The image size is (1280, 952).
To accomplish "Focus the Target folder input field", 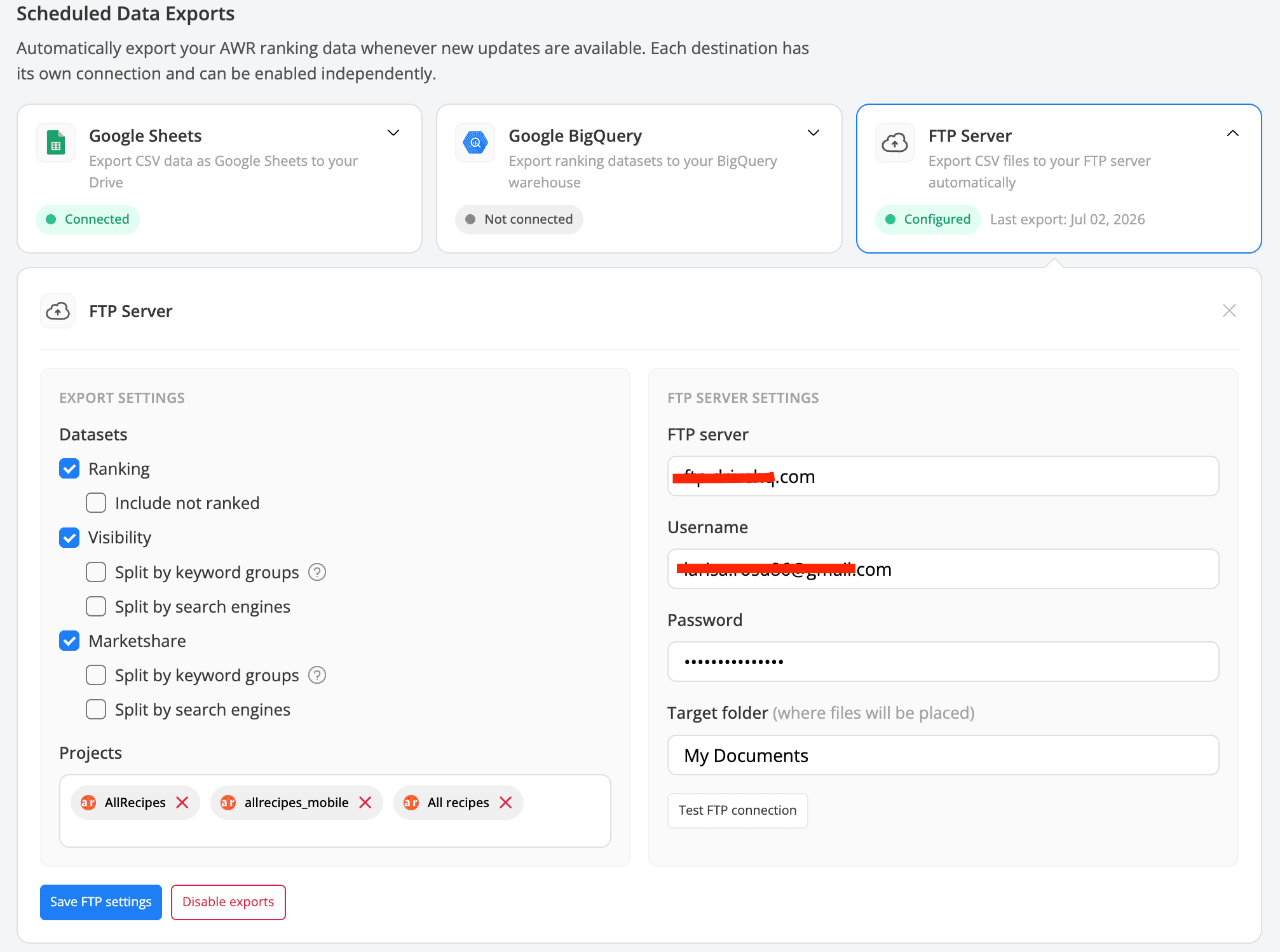I will click(x=943, y=755).
